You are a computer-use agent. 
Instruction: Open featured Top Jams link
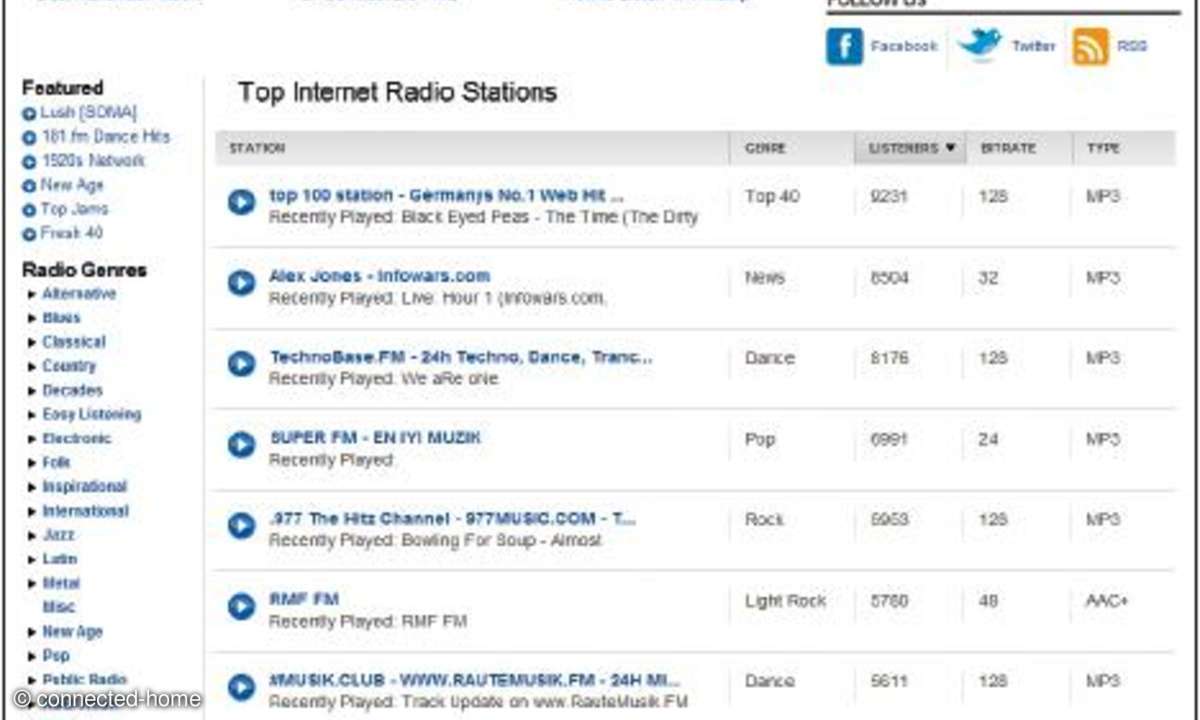pos(74,209)
